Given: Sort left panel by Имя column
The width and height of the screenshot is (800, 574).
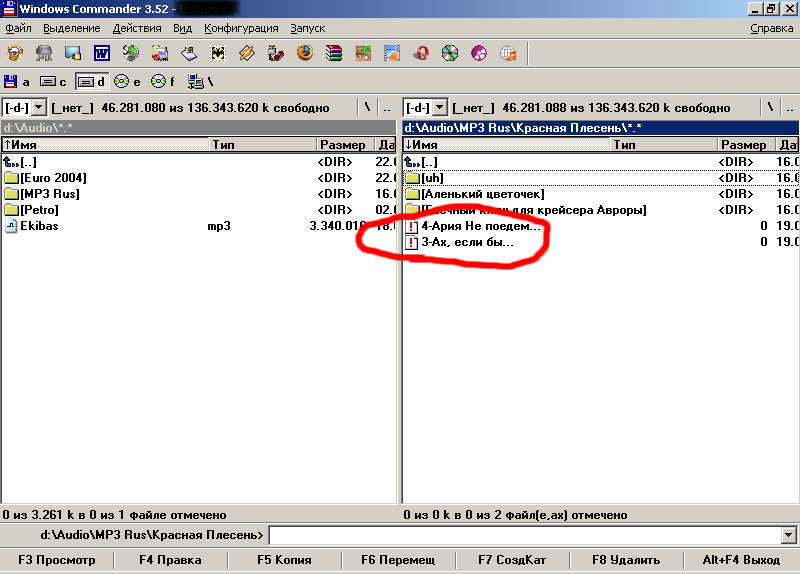Looking at the screenshot, I should pos(106,145).
